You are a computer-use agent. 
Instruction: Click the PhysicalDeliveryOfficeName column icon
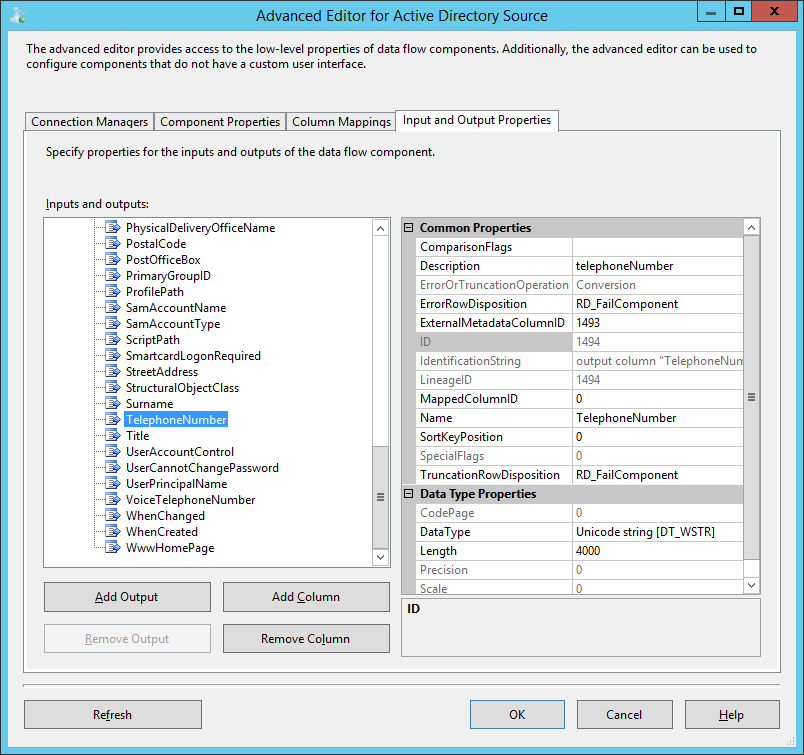[113, 227]
